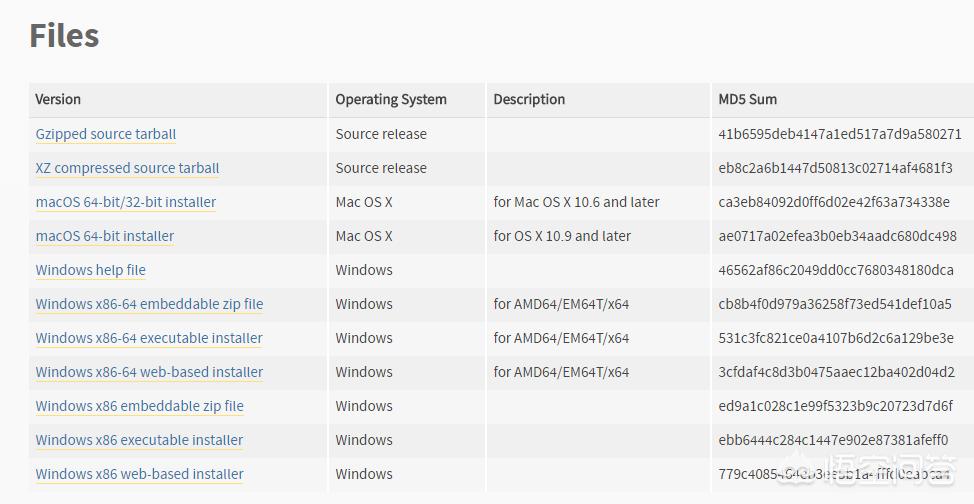Image resolution: width=974 pixels, height=504 pixels.
Task: Click the MD5 Sum column header
Action: [747, 99]
